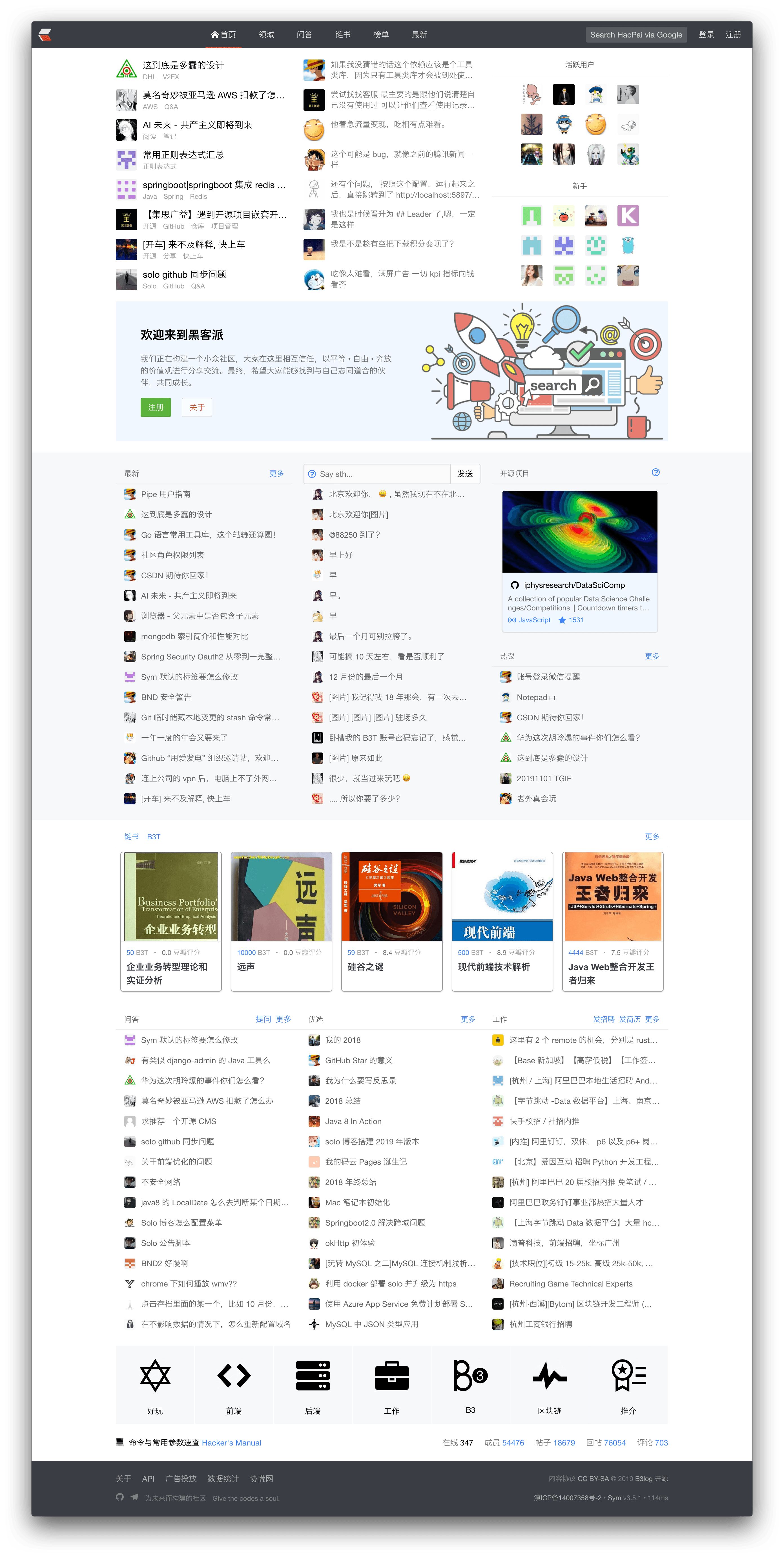
Task: Open the 现代前端技术解析 book cover
Action: pyautogui.click(x=502, y=896)
